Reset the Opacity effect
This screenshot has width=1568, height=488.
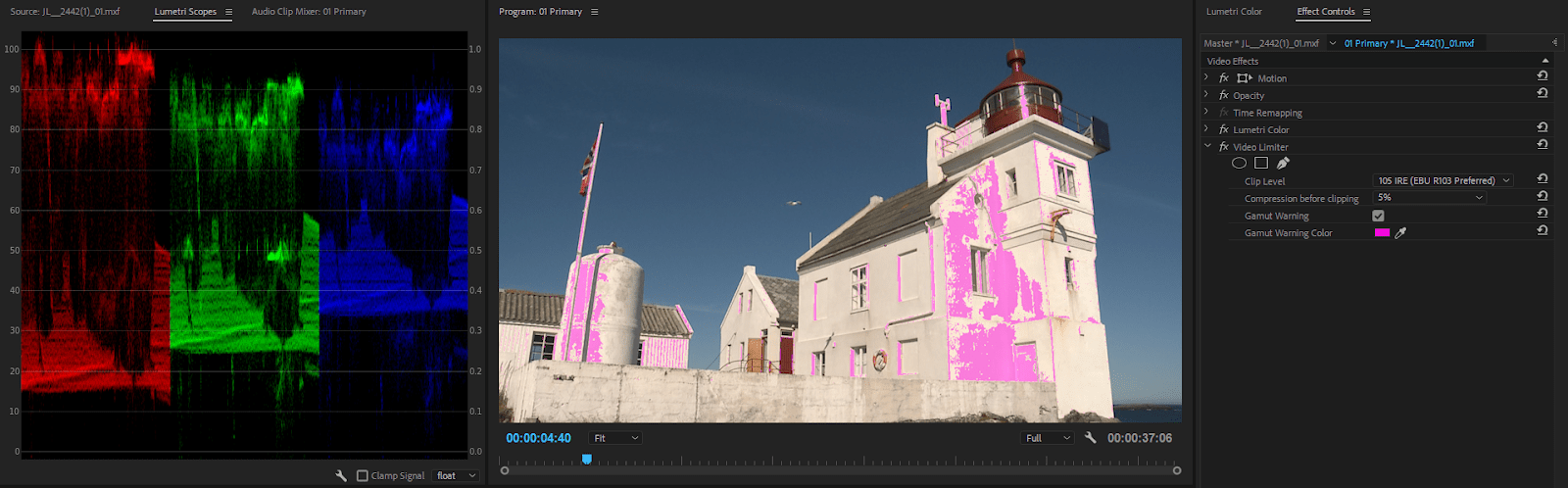[x=1543, y=93]
